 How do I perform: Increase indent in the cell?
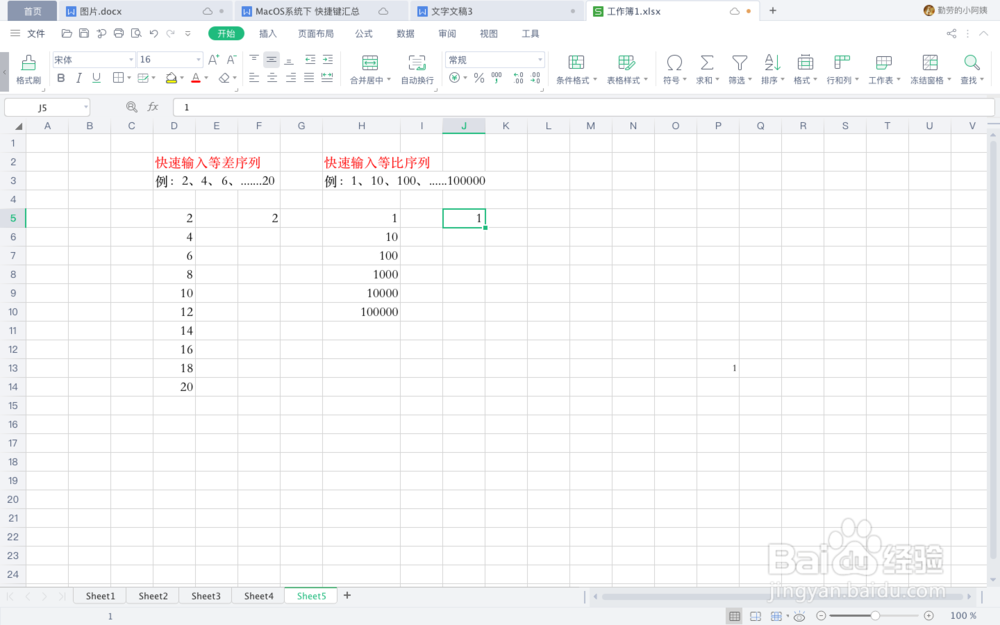328,59
